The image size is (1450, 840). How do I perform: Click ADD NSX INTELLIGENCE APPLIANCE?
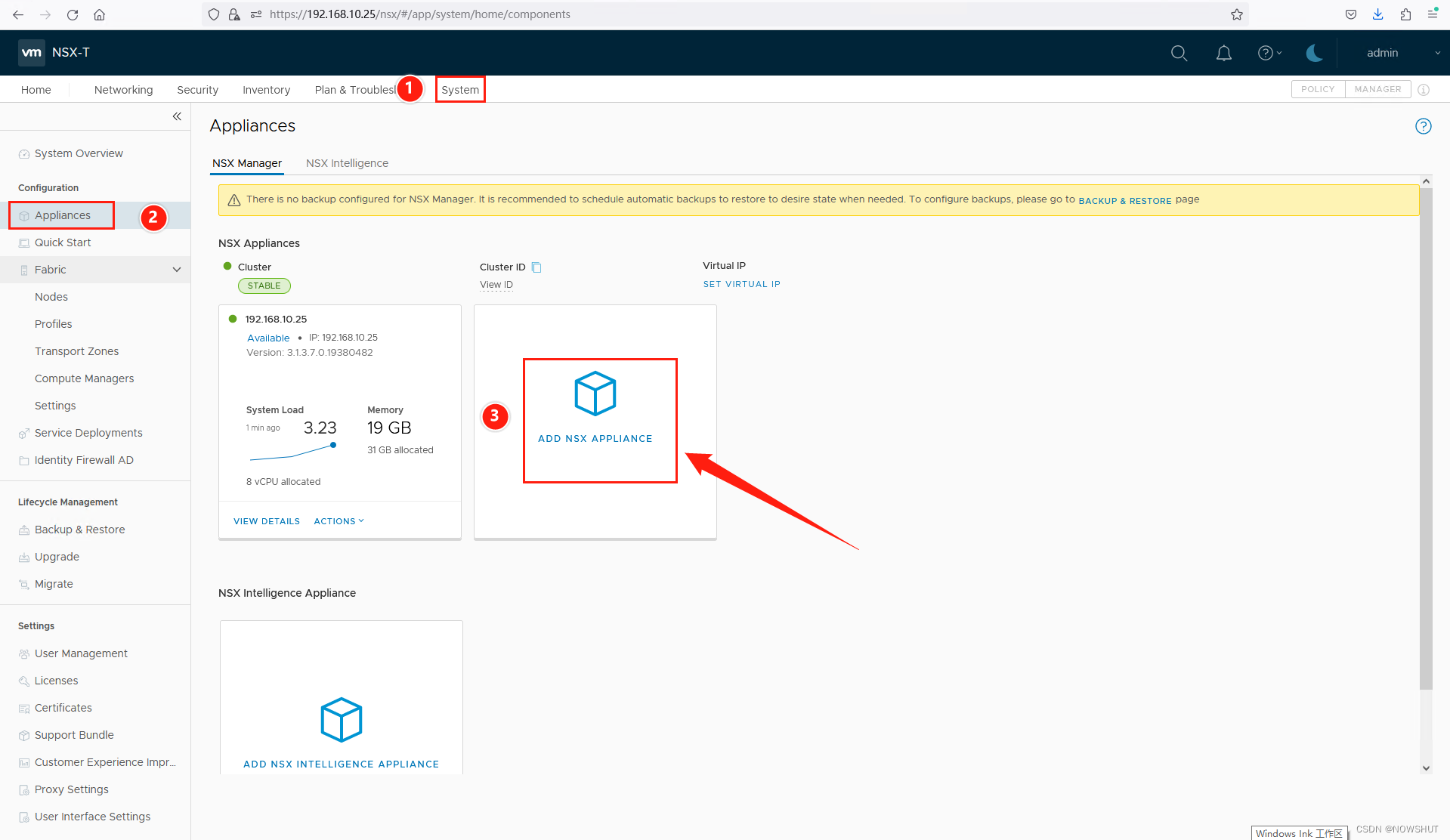click(x=341, y=764)
